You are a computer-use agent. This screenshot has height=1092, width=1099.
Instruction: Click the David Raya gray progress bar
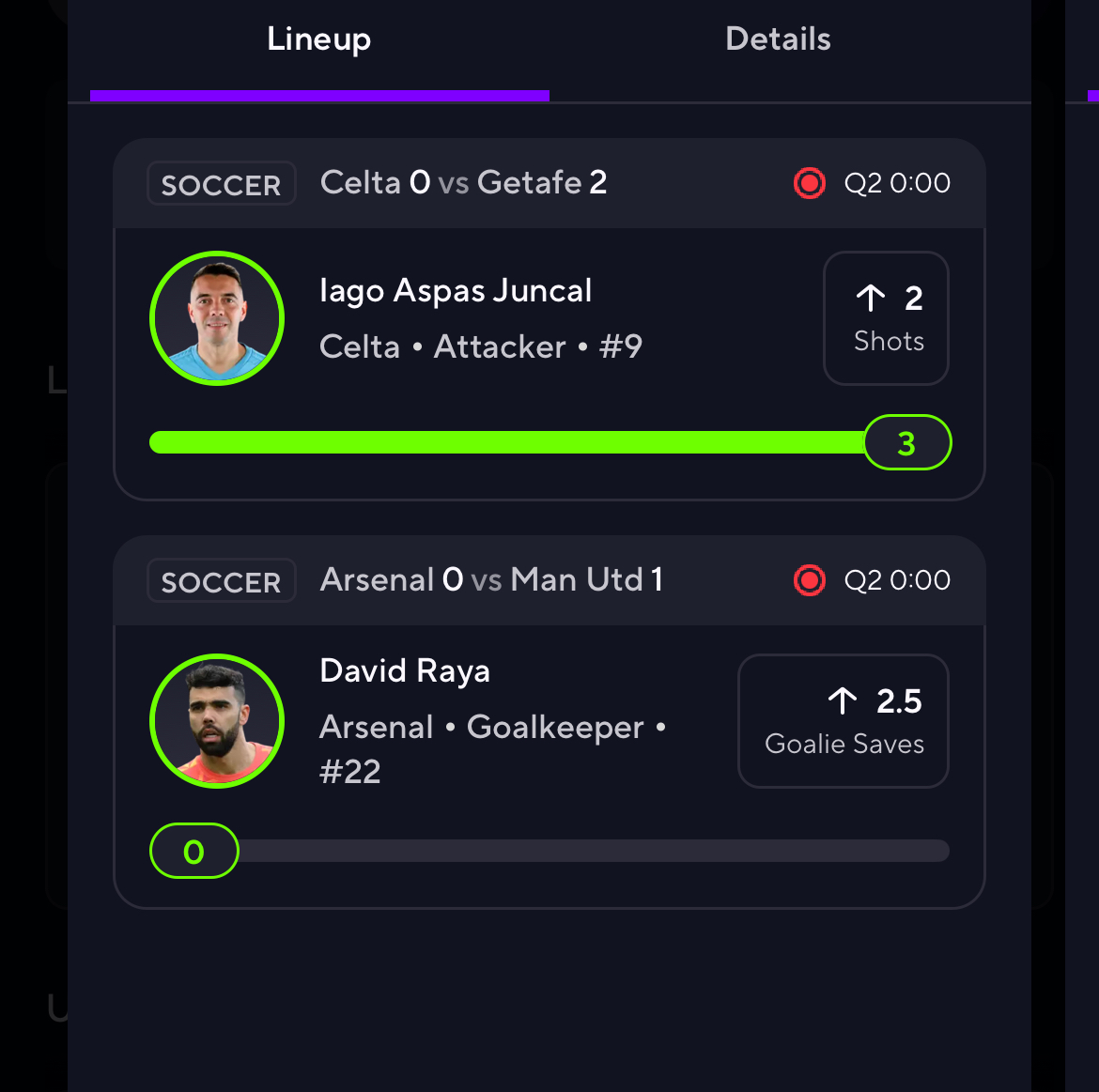[592, 851]
